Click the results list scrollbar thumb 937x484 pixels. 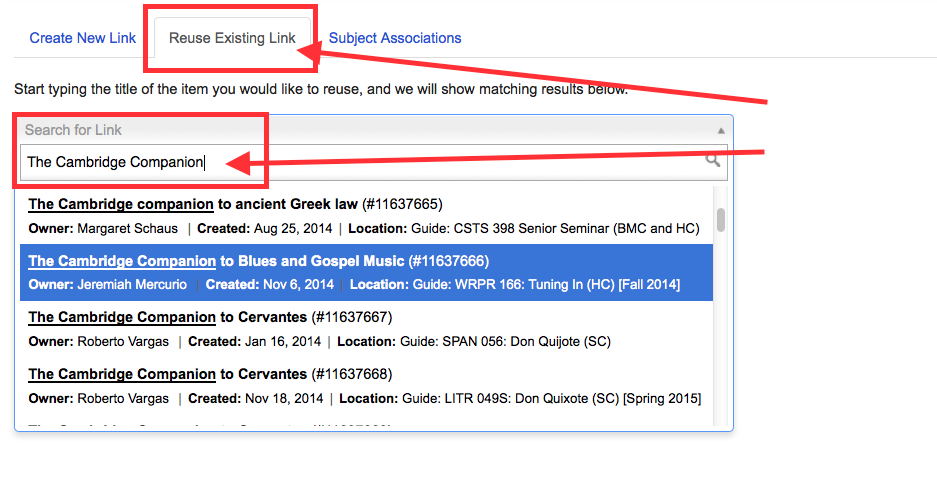coord(721,220)
